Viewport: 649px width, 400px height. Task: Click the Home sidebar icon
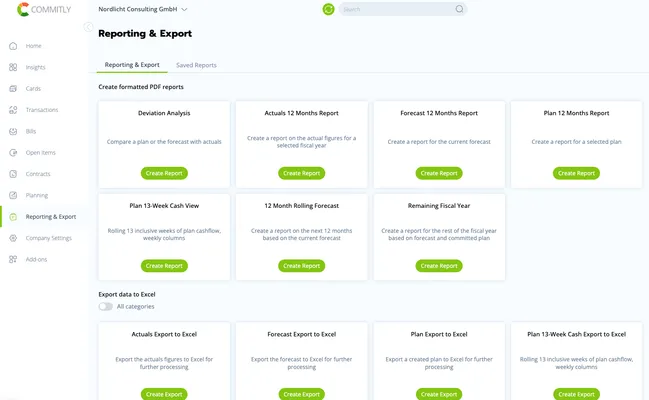13,46
